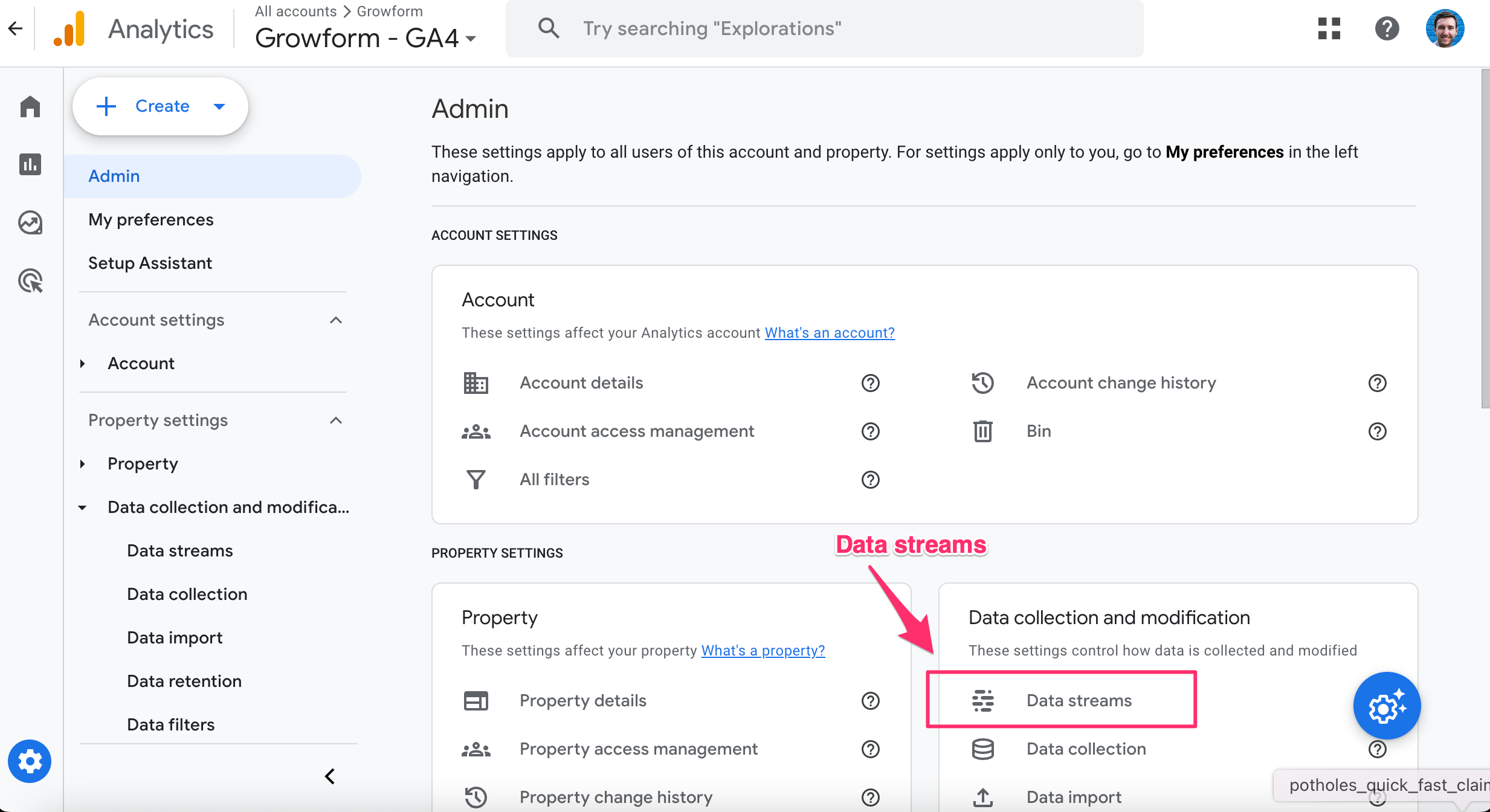Open Data retention in the sidebar
The image size is (1490, 812).
184,681
